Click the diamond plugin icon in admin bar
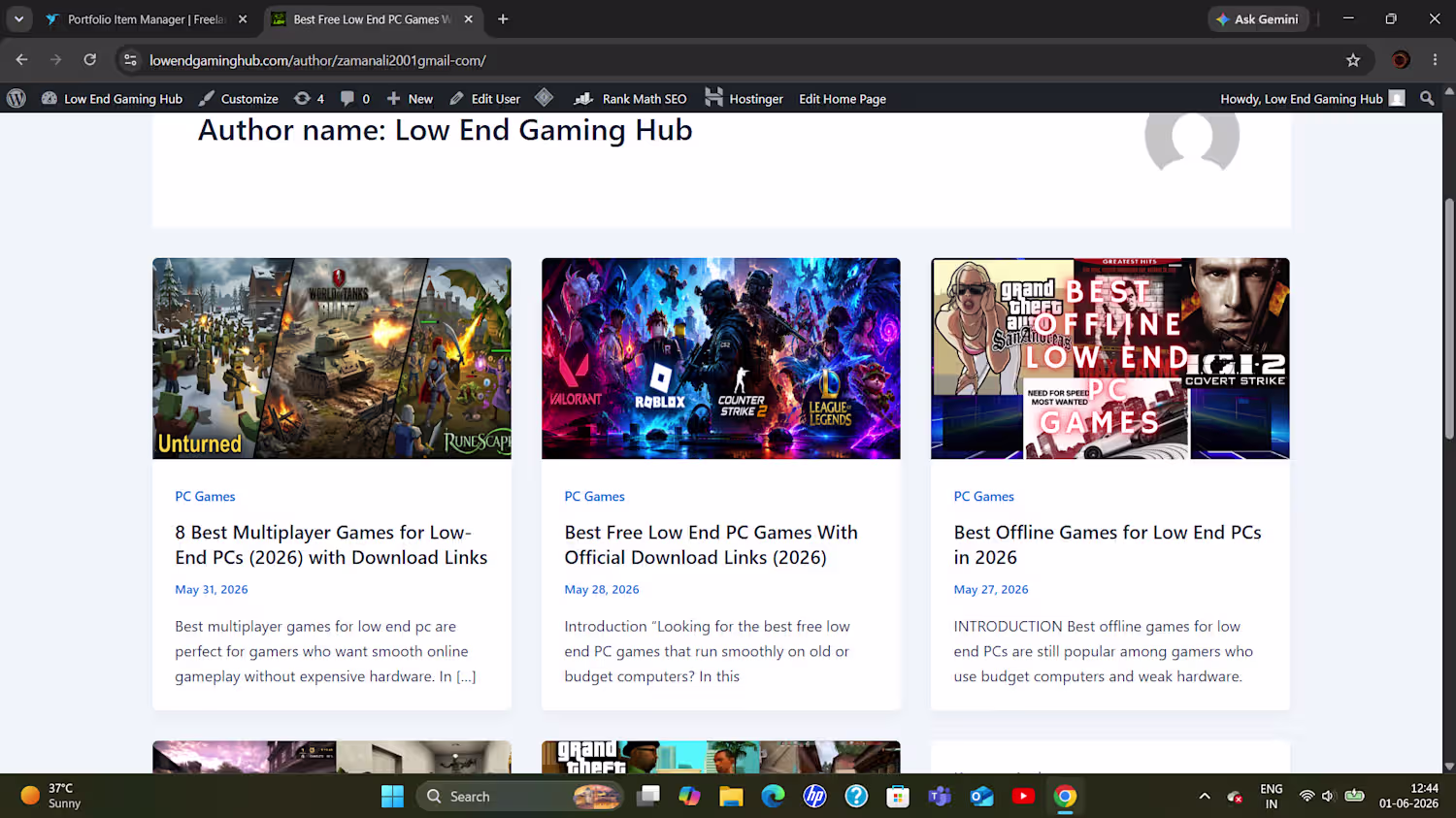This screenshot has height=818, width=1456. click(x=544, y=98)
